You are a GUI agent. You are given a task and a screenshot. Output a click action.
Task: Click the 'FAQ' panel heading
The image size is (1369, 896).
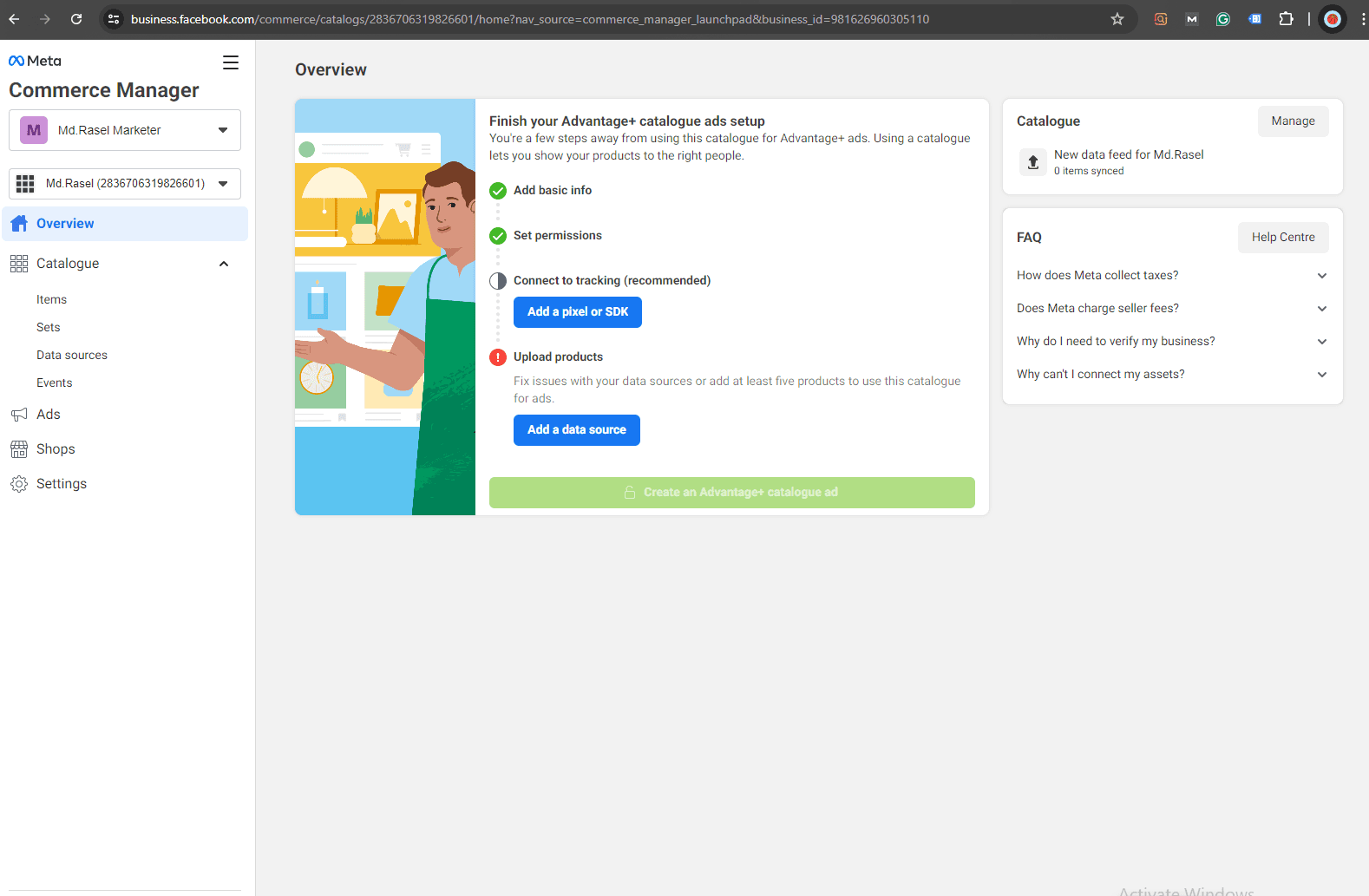pos(1029,238)
